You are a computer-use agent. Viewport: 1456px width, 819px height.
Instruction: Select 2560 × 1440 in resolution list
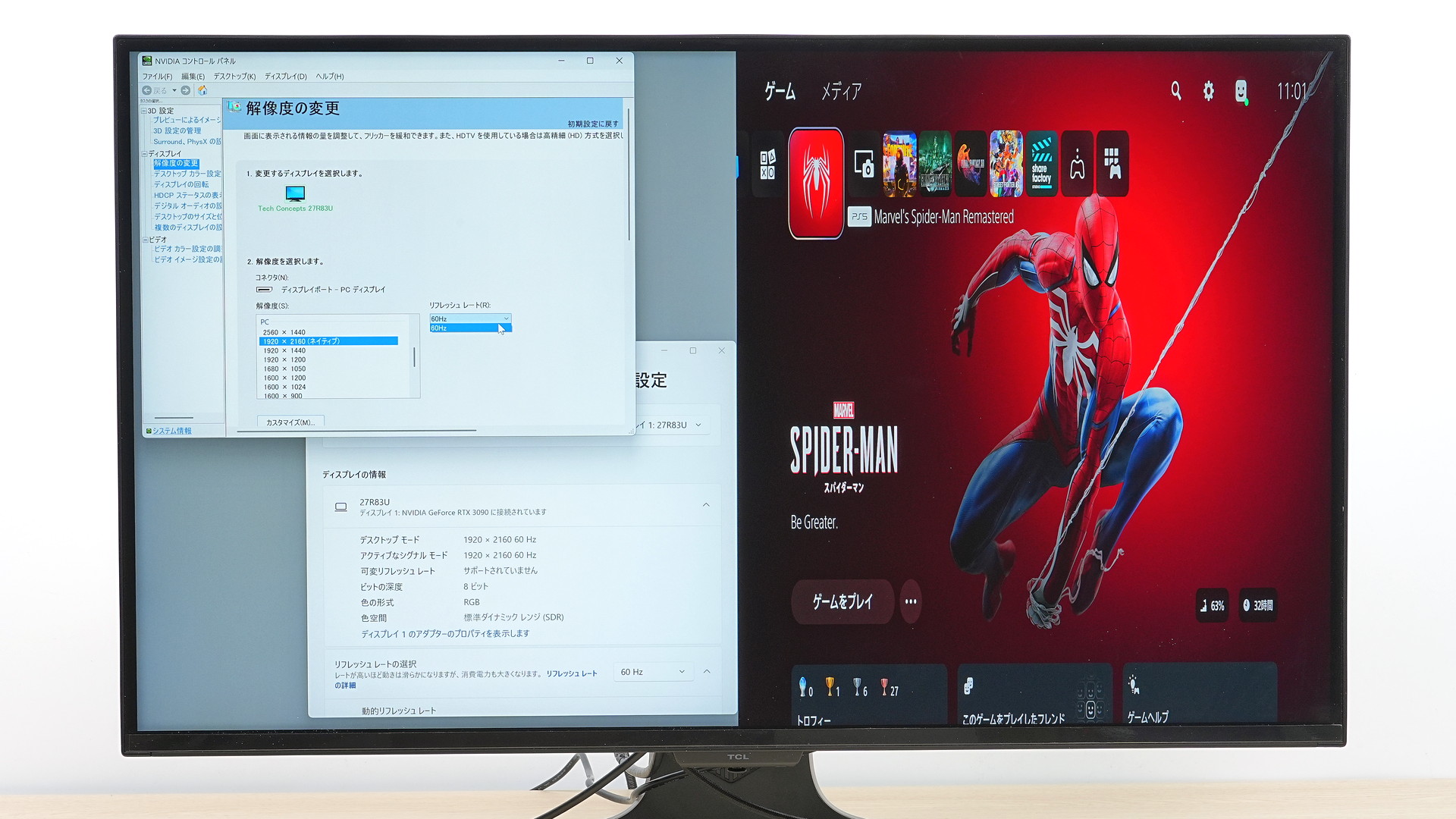coord(284,332)
